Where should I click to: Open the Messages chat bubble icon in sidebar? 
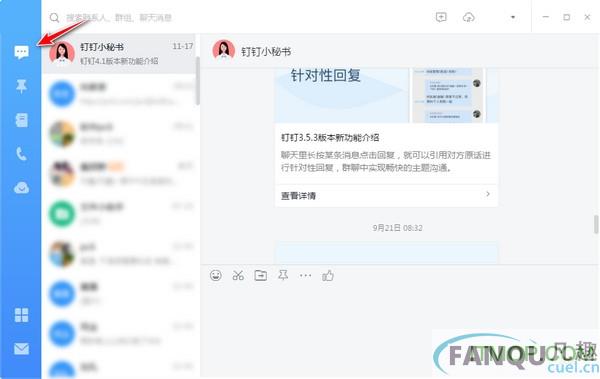(x=21, y=52)
